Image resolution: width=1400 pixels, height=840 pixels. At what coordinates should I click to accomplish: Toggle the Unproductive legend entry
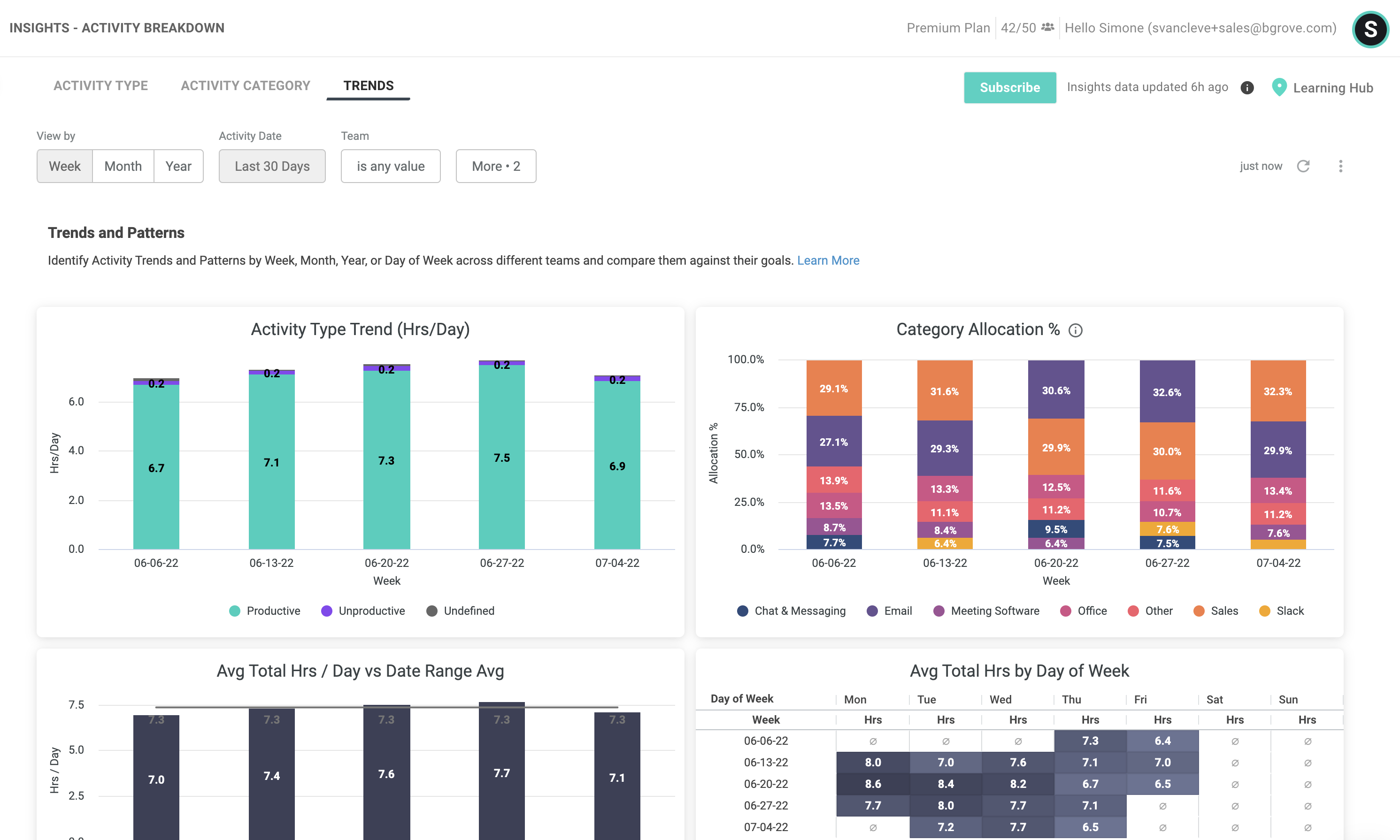coord(363,611)
